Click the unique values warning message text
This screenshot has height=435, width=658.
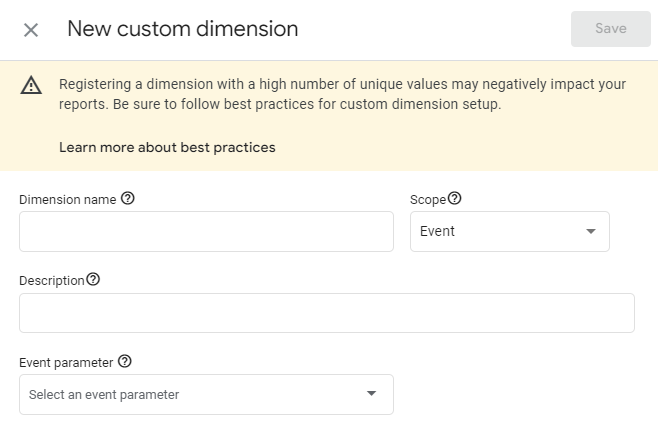point(342,94)
